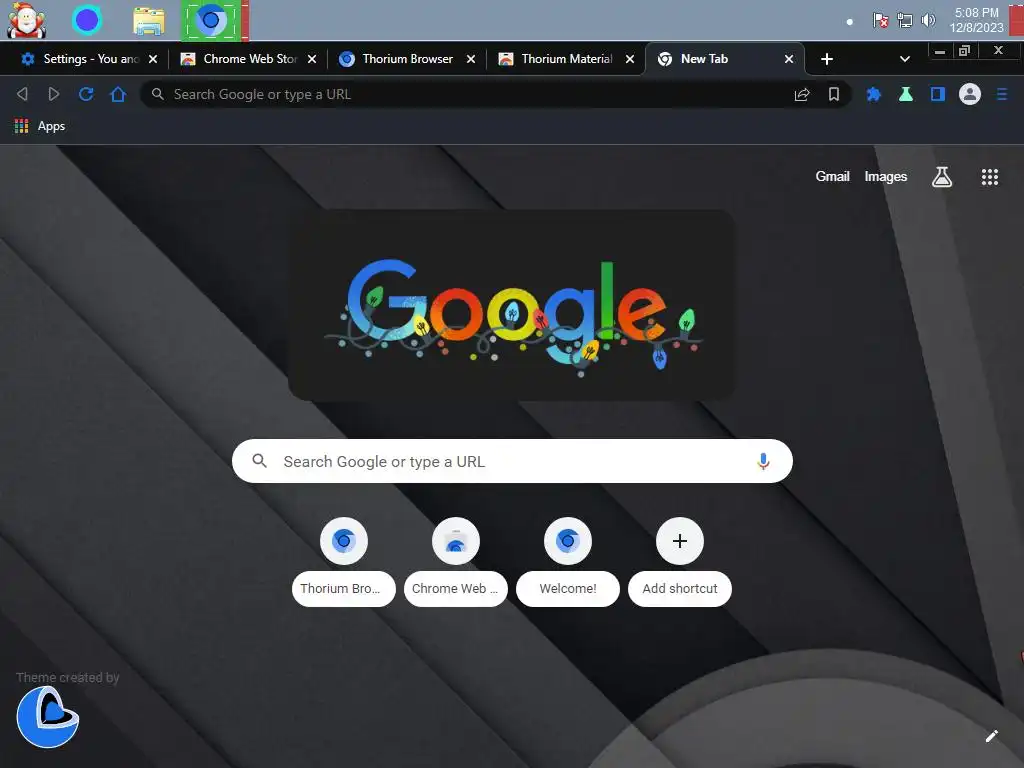The width and height of the screenshot is (1024, 768).
Task: Bookmark this tab with the bookmark icon
Action: (x=834, y=95)
